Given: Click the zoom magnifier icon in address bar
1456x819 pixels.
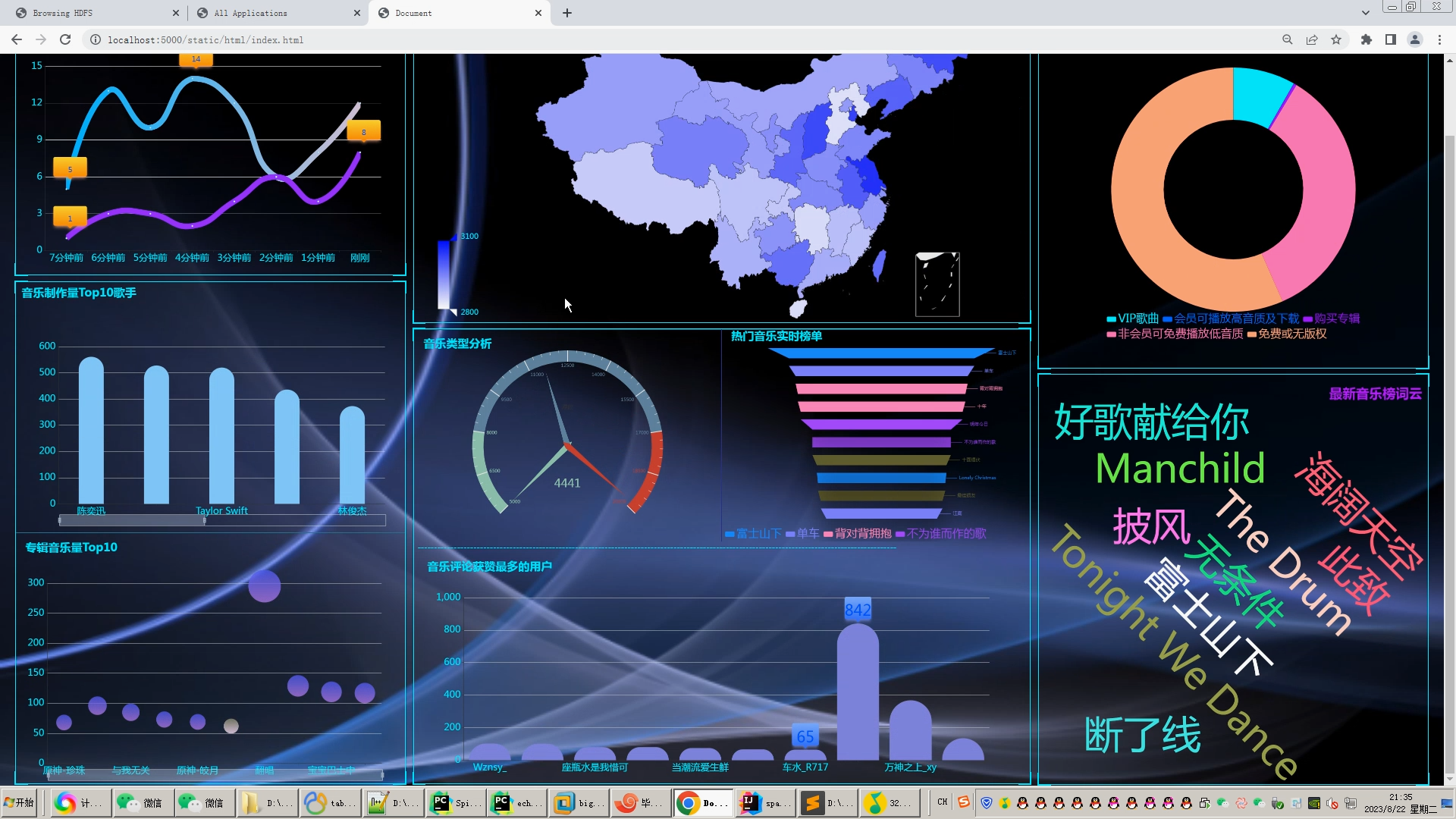Looking at the screenshot, I should click(x=1287, y=39).
